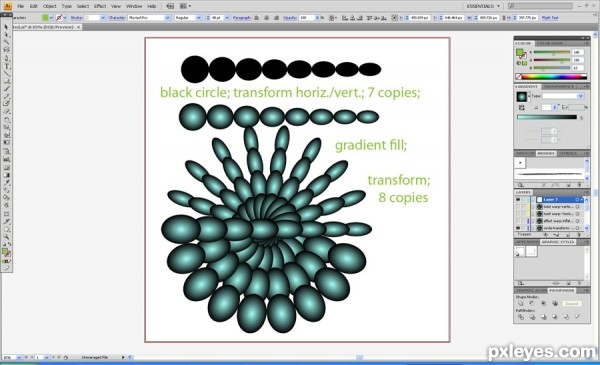Click the gradient slider bar
The height and width of the screenshot is (365, 600).
[547, 117]
